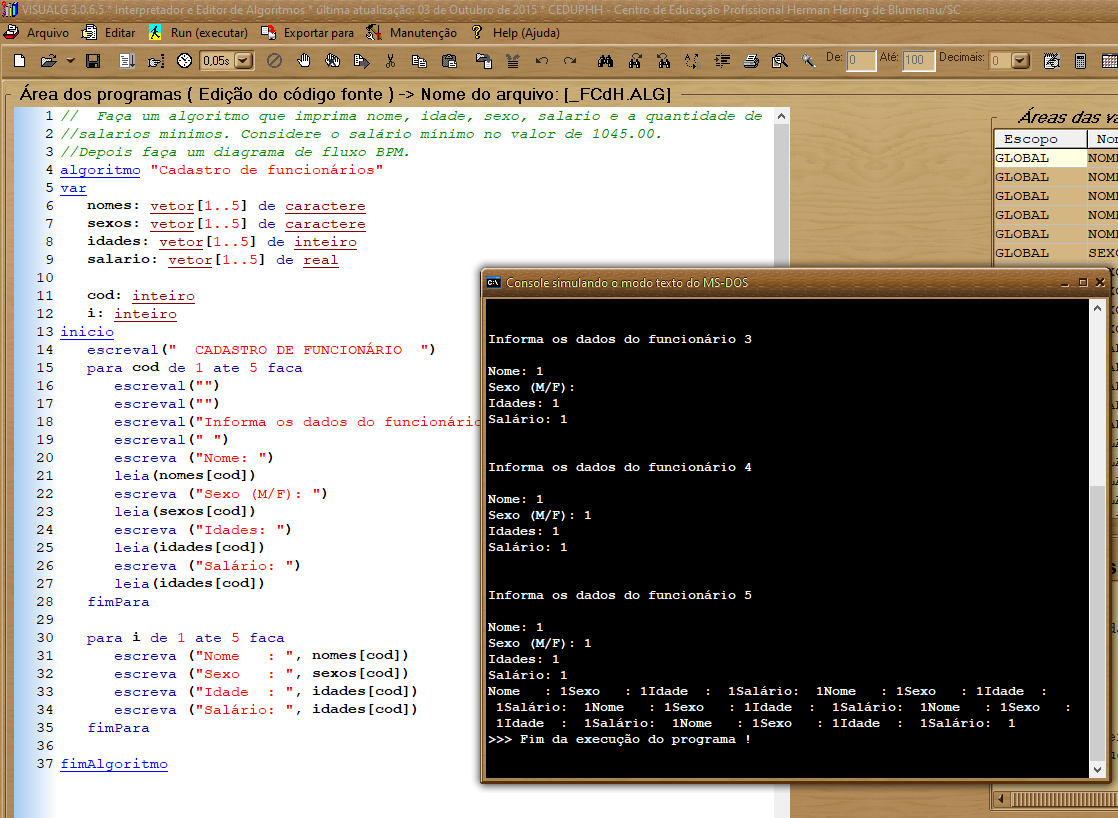Click the "Cadastro de funcionários" string in the code
Screen dimensions: 1118x818
tap(267, 170)
